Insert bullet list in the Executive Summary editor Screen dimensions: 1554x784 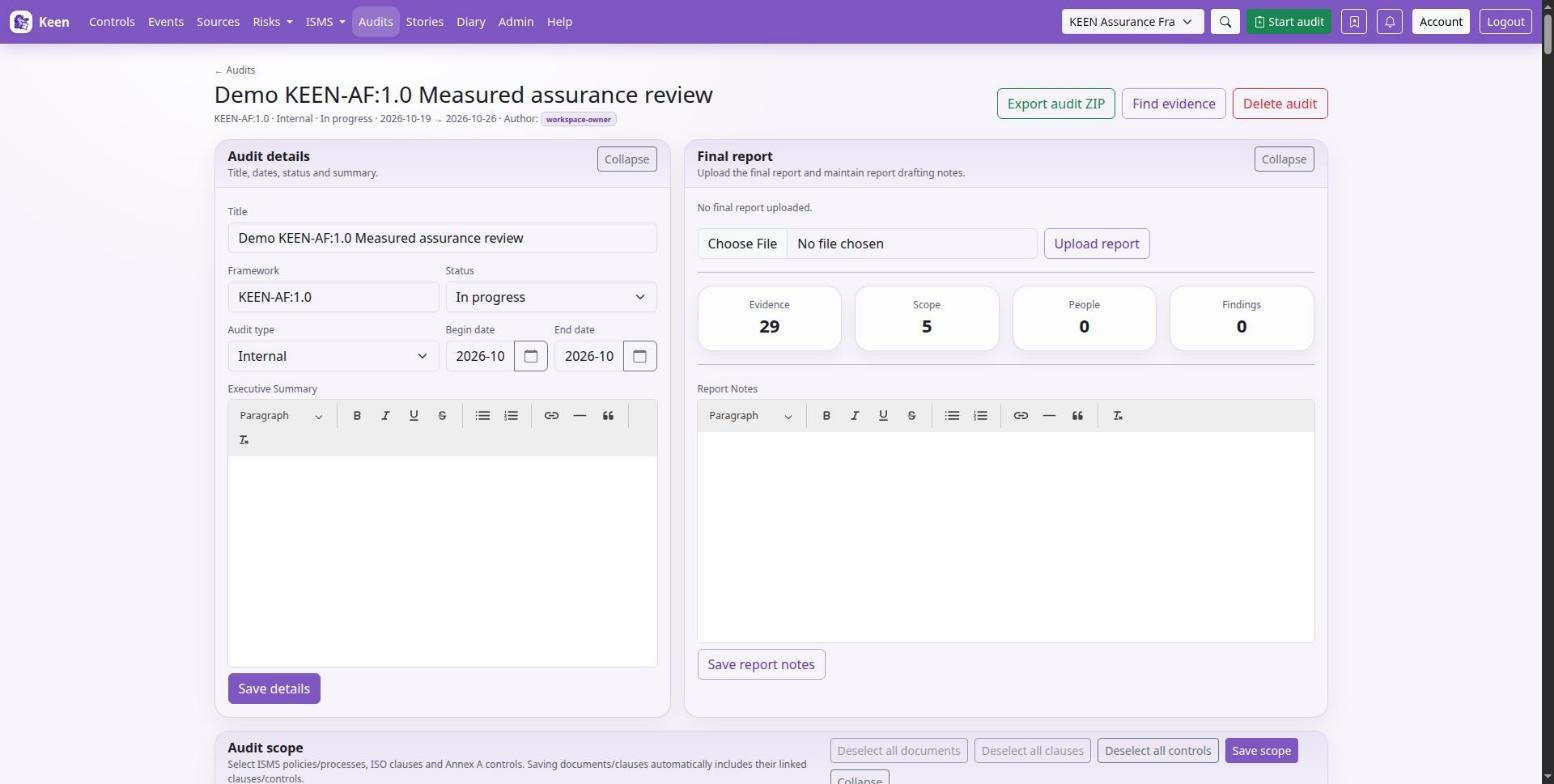483,416
